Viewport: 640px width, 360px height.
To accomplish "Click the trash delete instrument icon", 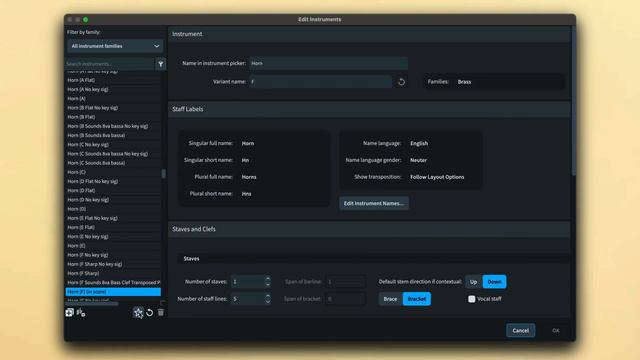I will (x=161, y=313).
